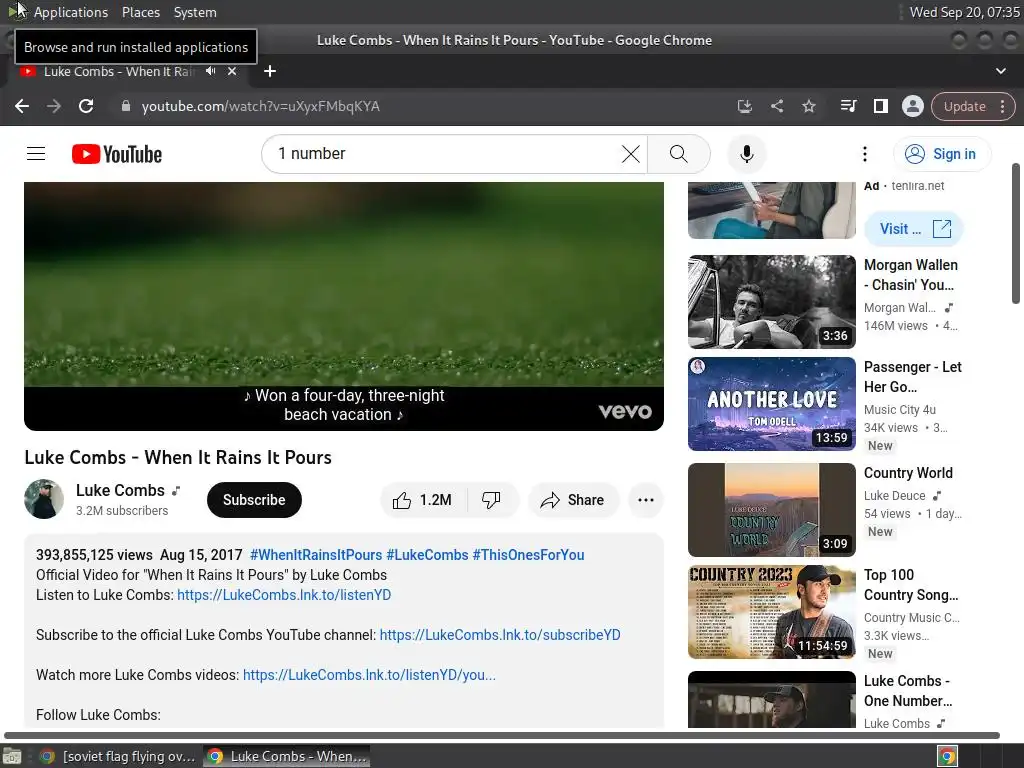Open Morgan Wallen Chasin' You thumbnail
This screenshot has height=768, width=1024.
(x=771, y=302)
